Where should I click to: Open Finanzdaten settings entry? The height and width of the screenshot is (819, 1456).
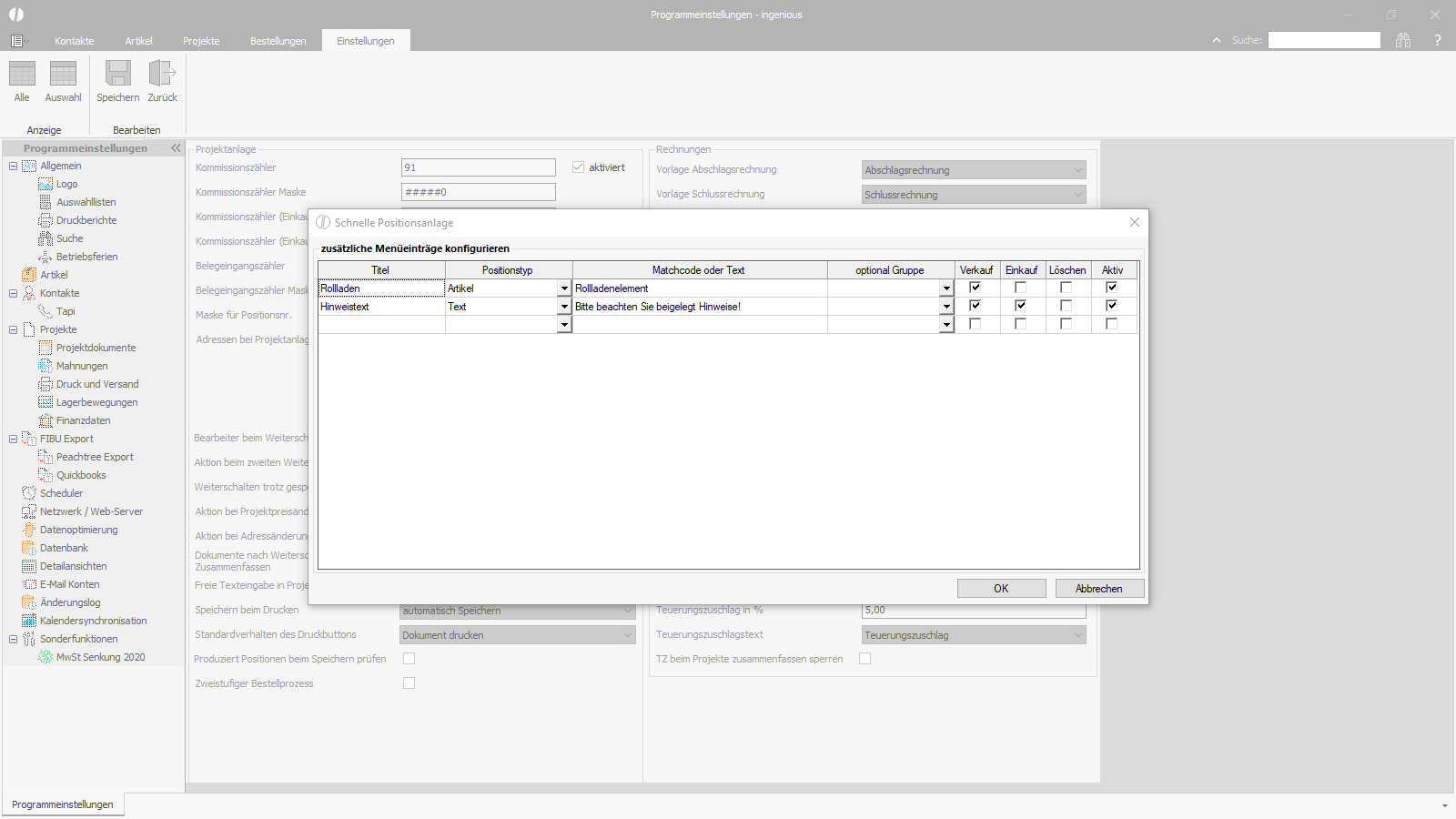pyautogui.click(x=83, y=420)
